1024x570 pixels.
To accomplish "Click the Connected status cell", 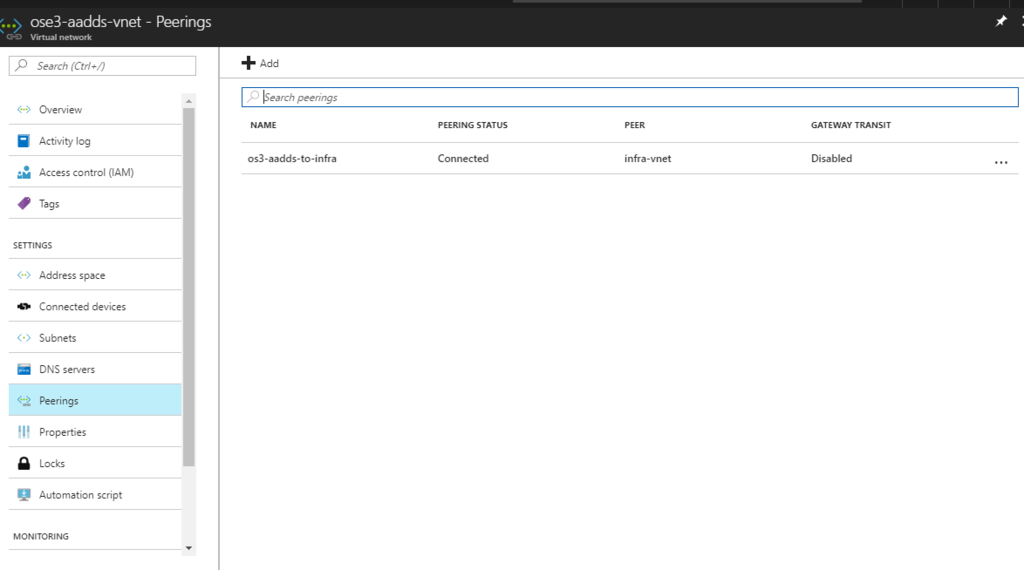I will pos(463,158).
